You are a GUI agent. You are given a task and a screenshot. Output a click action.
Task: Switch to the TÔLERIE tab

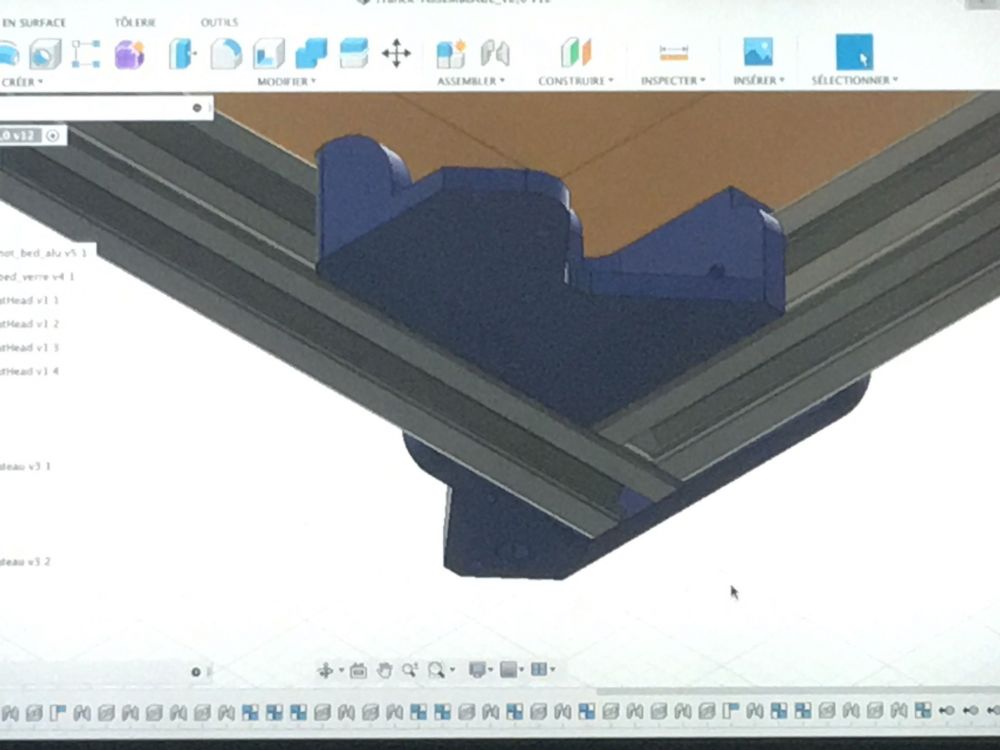click(x=135, y=22)
